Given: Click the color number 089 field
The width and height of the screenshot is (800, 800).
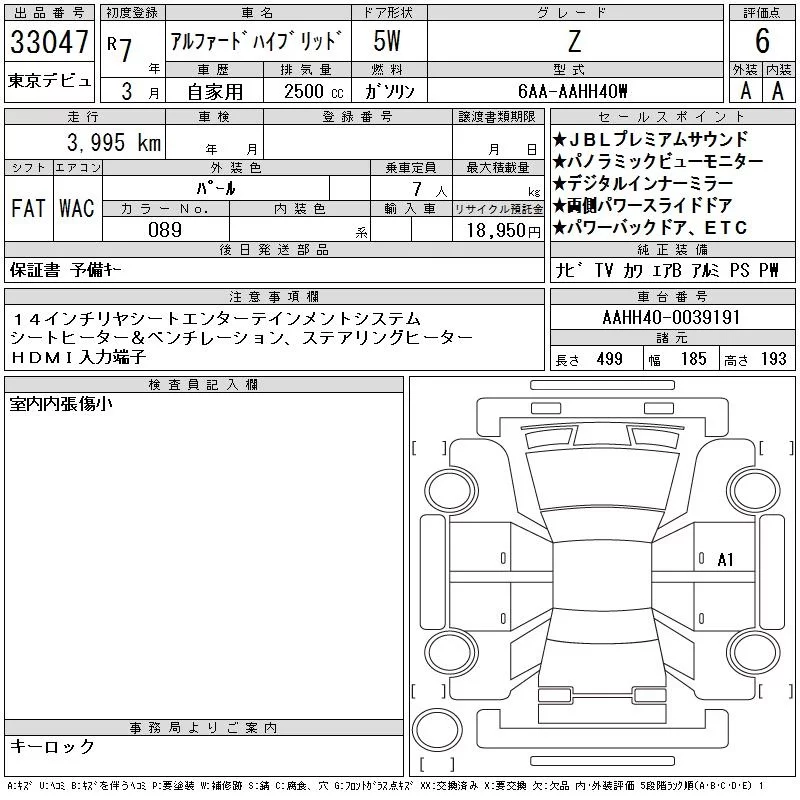Looking at the screenshot, I should click(x=165, y=229).
